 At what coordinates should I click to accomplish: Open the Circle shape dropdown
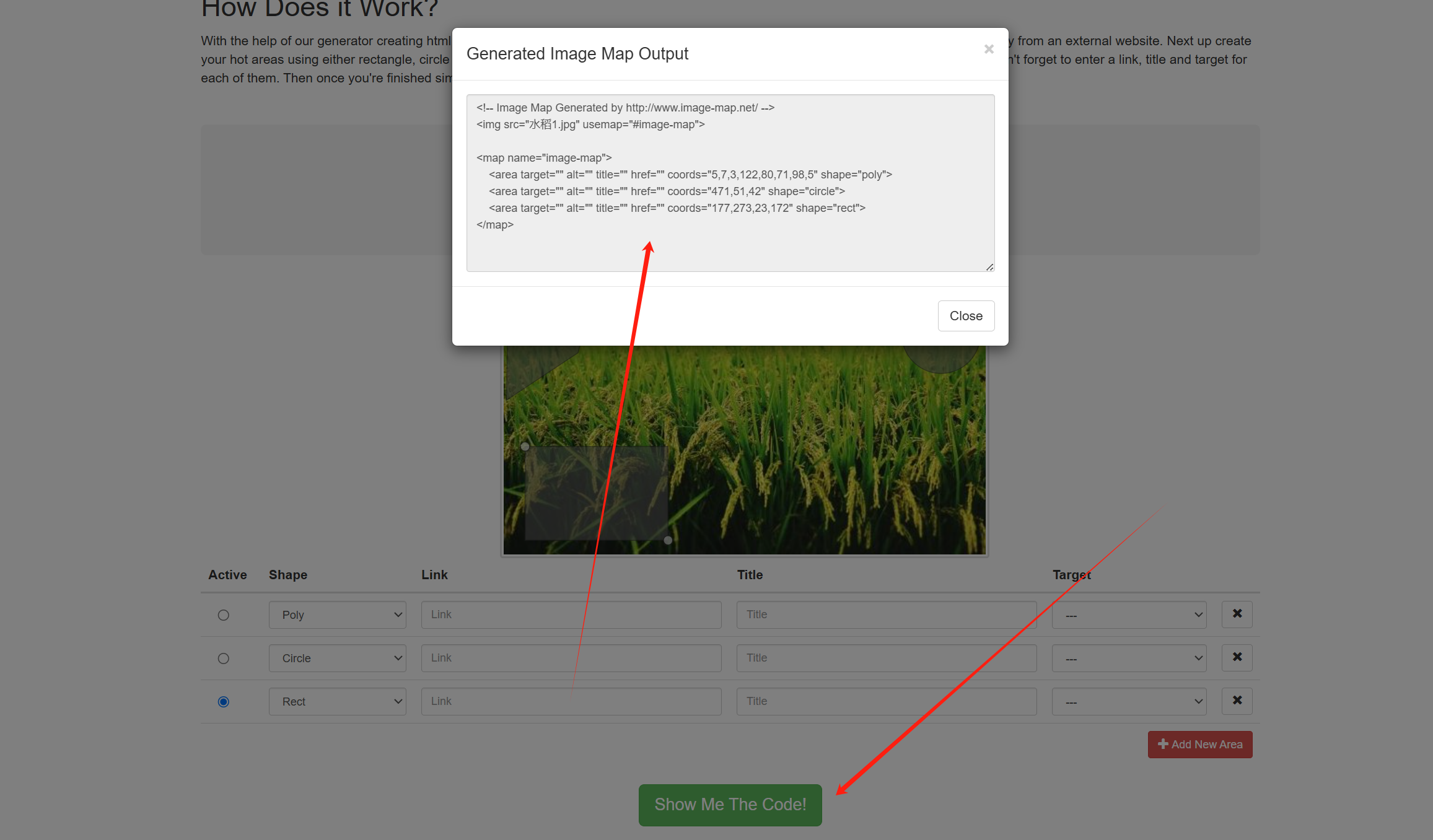(337, 658)
